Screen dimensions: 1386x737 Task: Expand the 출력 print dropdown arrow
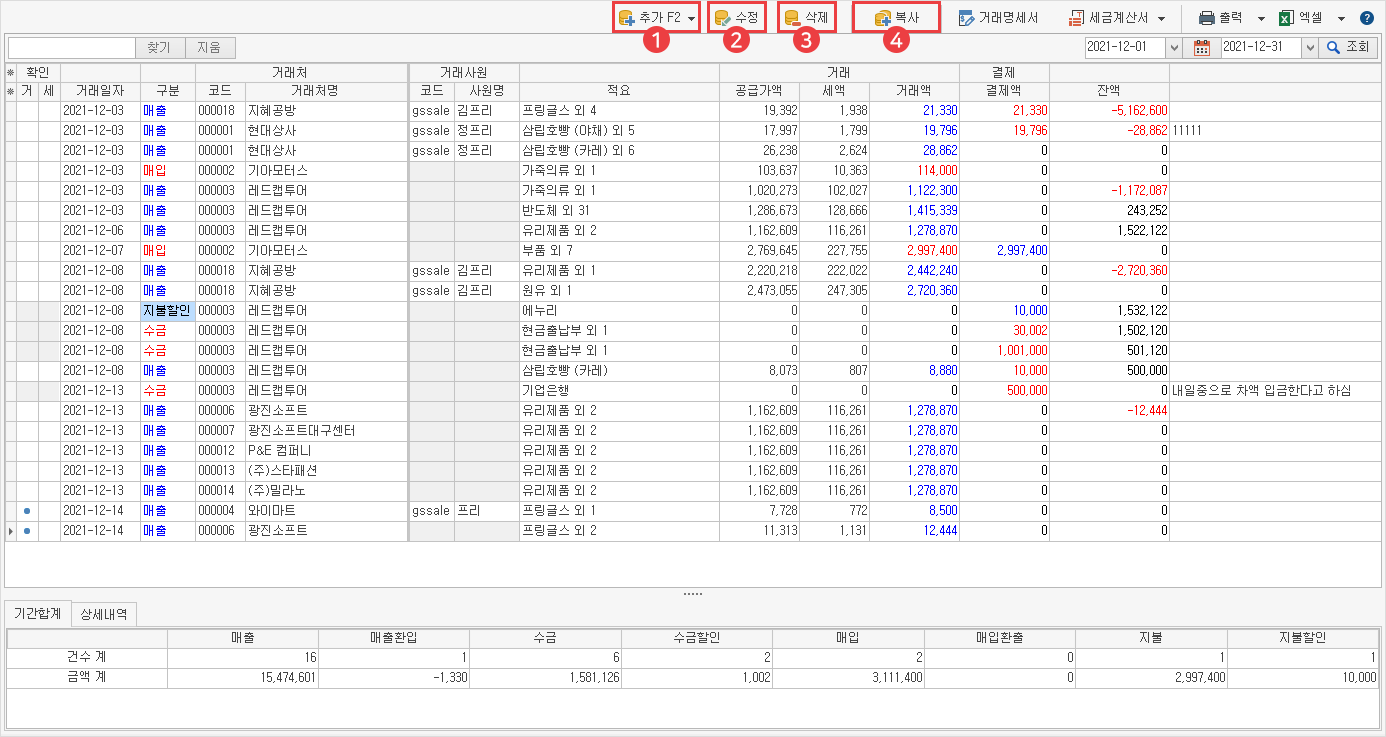pos(1260,18)
